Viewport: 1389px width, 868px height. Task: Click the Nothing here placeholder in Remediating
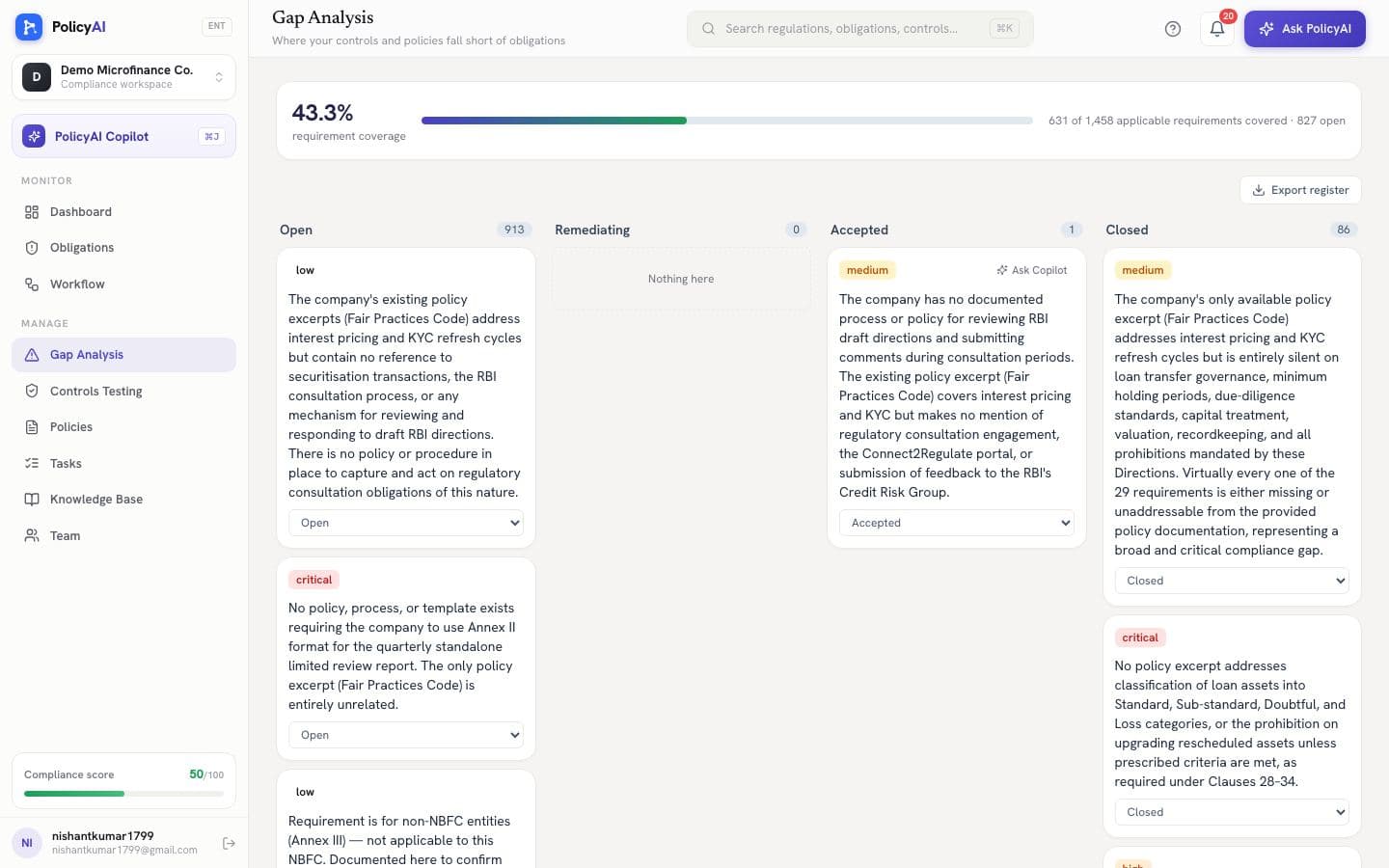pyautogui.click(x=681, y=279)
